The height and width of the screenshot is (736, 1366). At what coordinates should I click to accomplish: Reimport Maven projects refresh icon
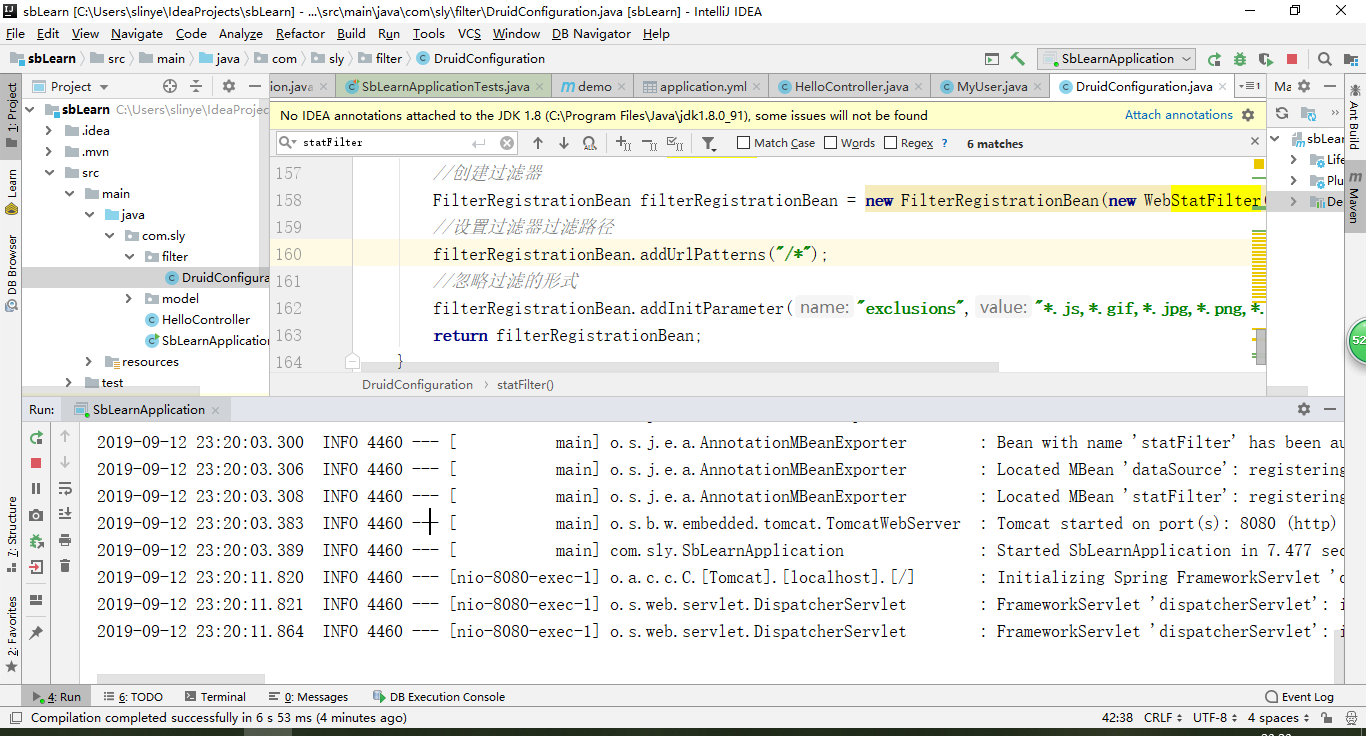pyautogui.click(x=1282, y=114)
